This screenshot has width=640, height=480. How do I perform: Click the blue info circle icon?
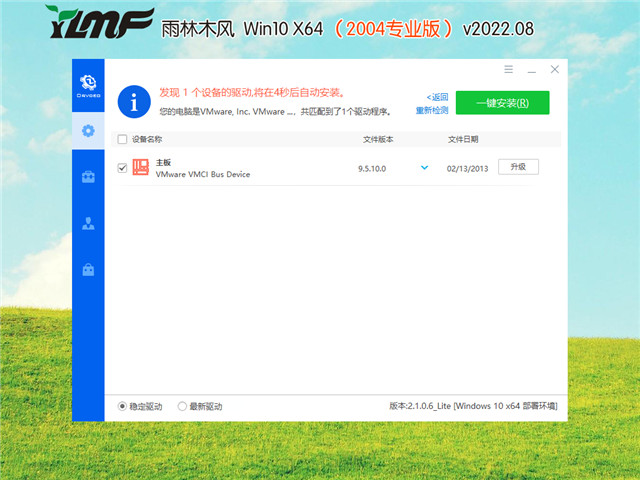click(134, 102)
